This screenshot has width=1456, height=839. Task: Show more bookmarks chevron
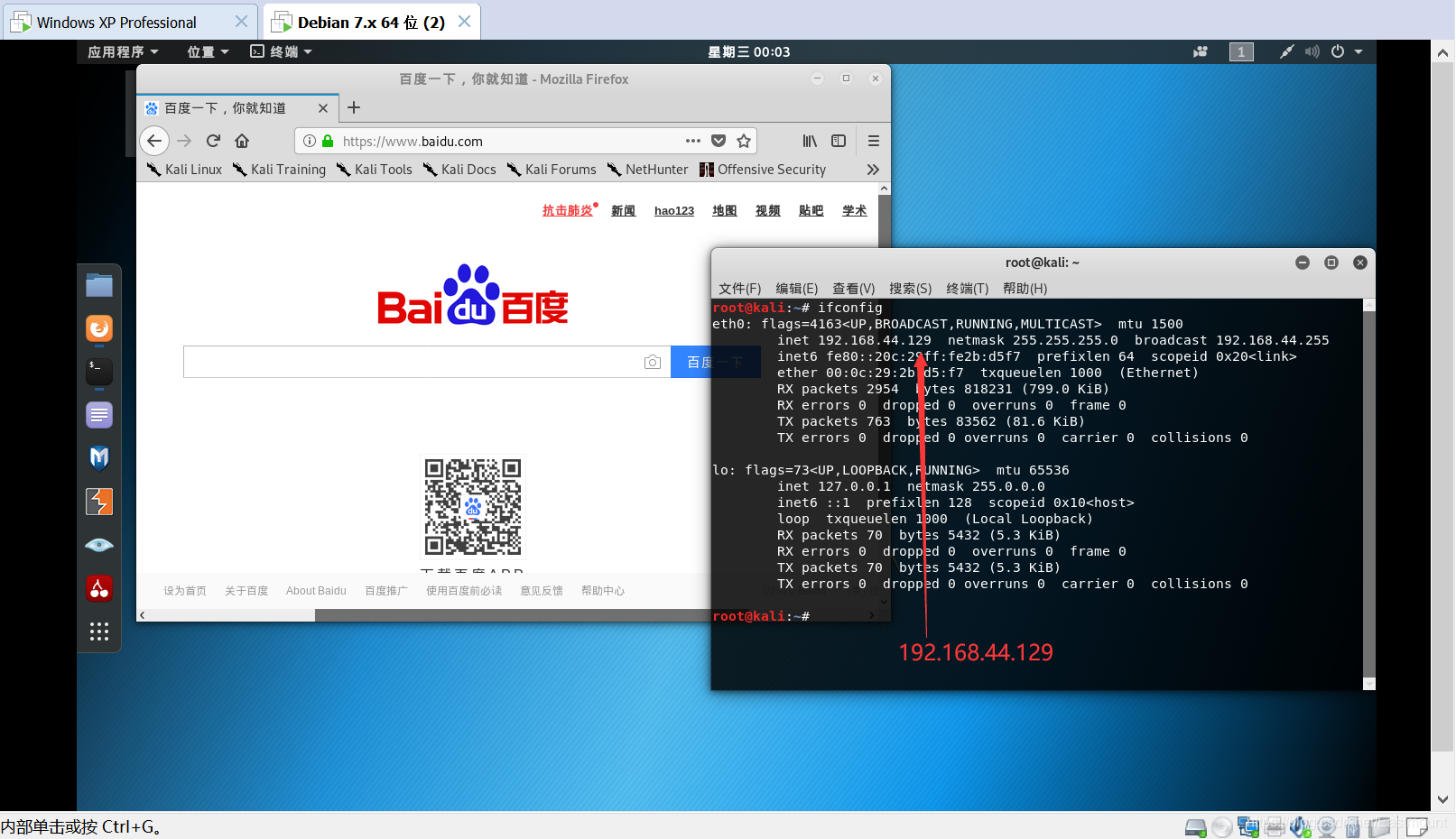point(873,170)
